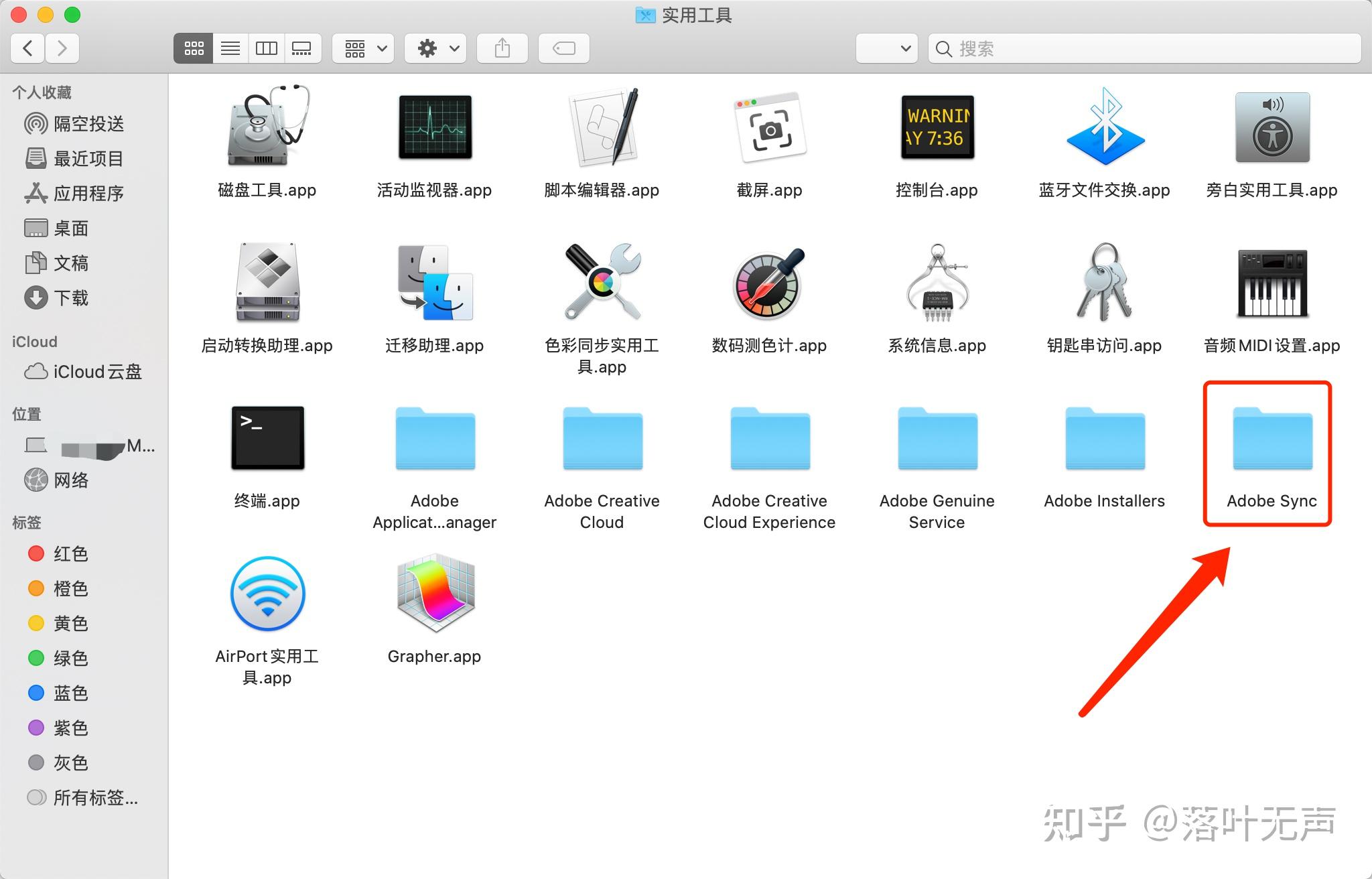The height and width of the screenshot is (879, 1372).
Task: Open 磁盘工具.app (Disk Utility)
Action: coord(267,127)
